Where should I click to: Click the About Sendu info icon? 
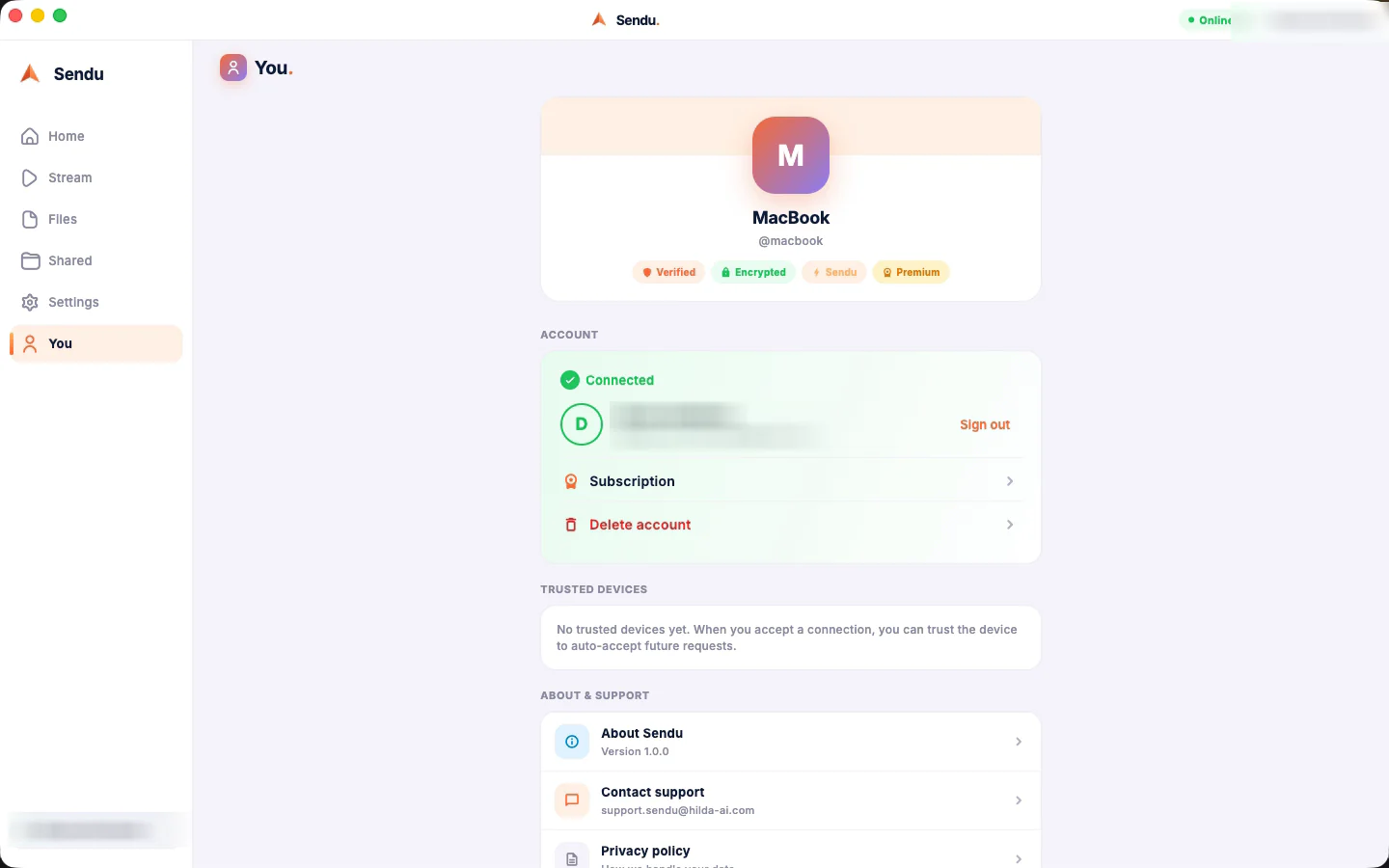click(x=572, y=742)
